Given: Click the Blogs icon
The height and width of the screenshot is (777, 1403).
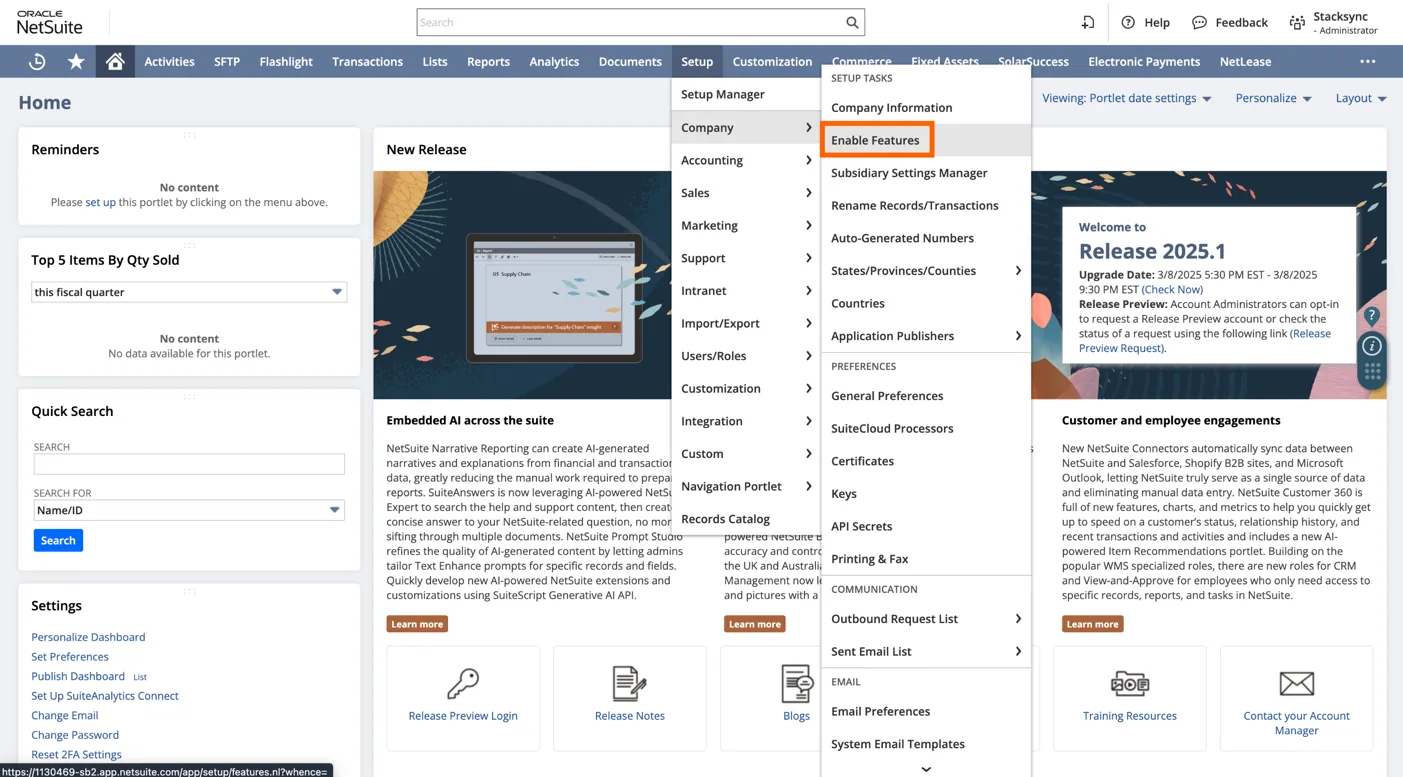Looking at the screenshot, I should 796,683.
